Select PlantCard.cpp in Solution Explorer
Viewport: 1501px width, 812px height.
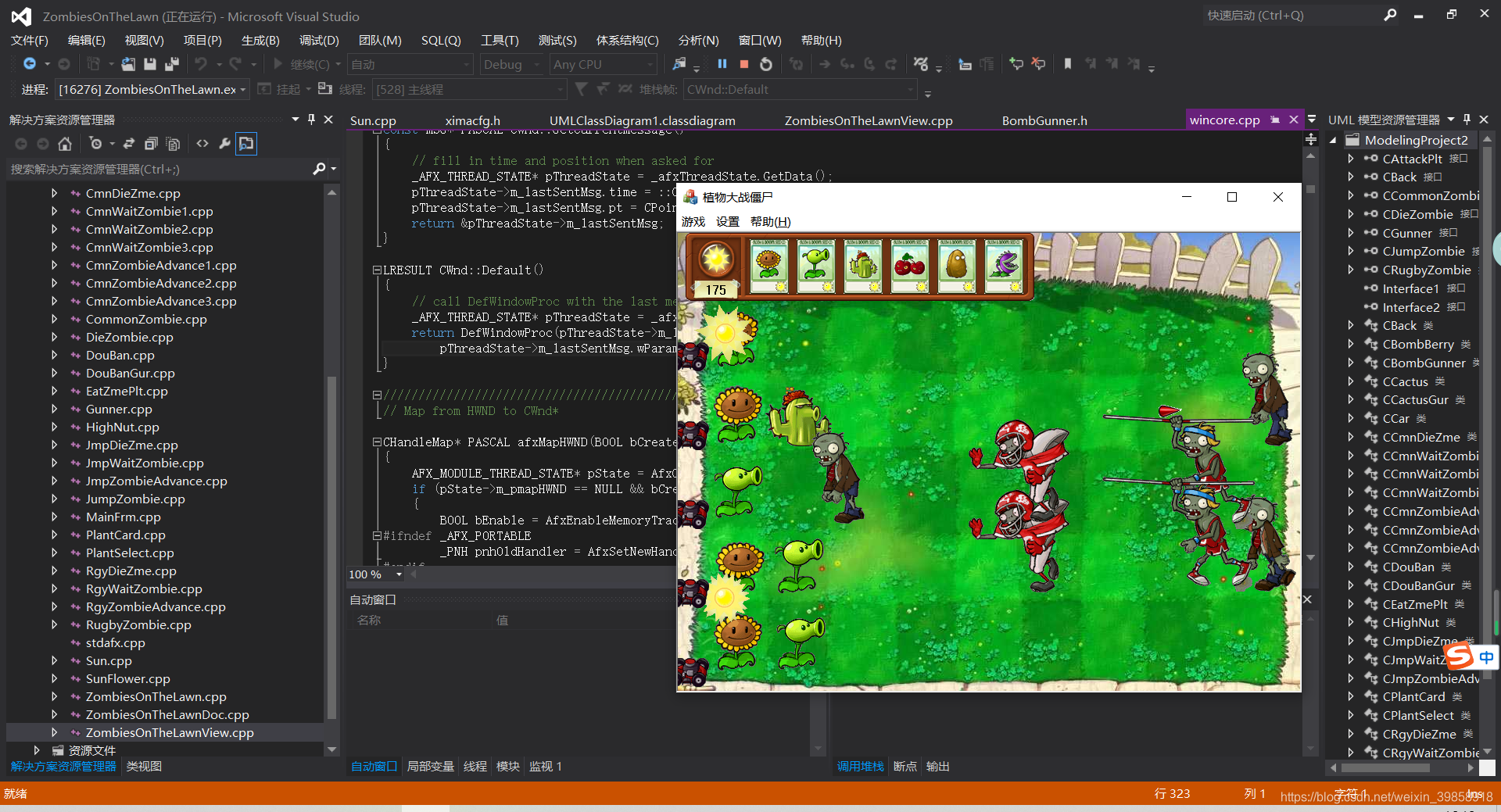(x=125, y=535)
